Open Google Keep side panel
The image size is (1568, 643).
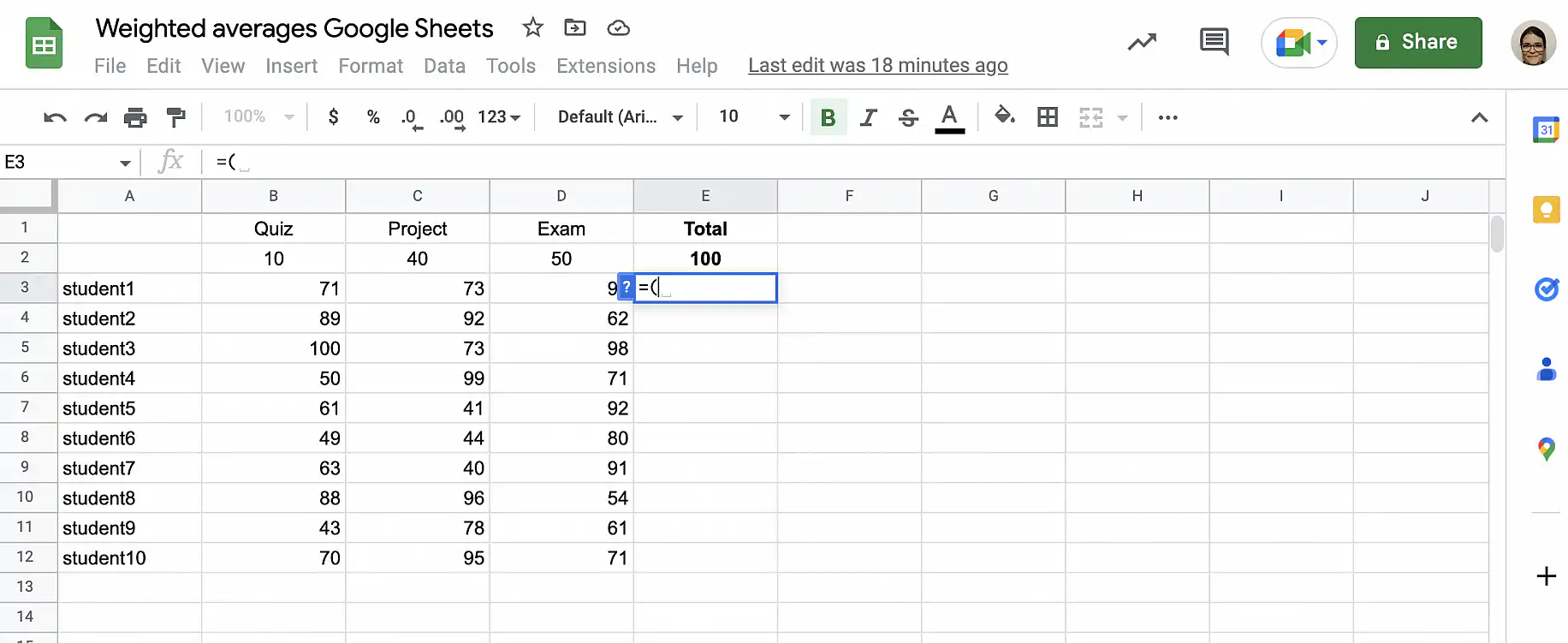coord(1546,209)
